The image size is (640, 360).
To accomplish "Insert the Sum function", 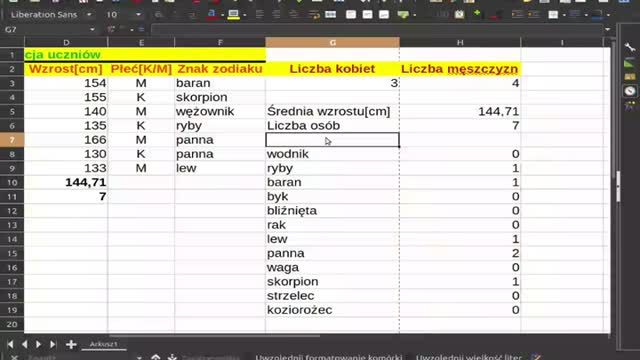I will [x=122, y=29].
